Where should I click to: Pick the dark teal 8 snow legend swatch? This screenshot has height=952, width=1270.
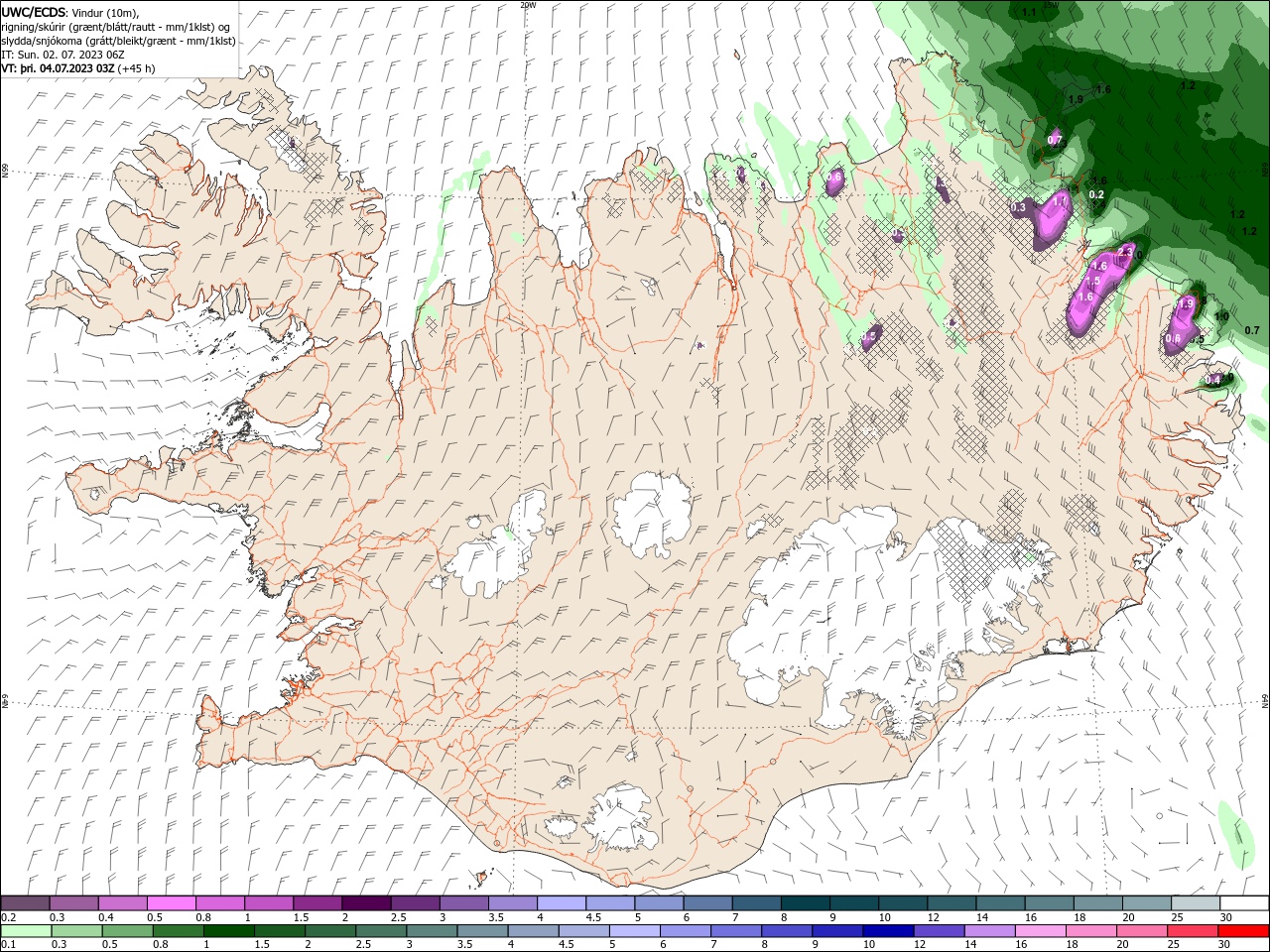click(x=805, y=903)
